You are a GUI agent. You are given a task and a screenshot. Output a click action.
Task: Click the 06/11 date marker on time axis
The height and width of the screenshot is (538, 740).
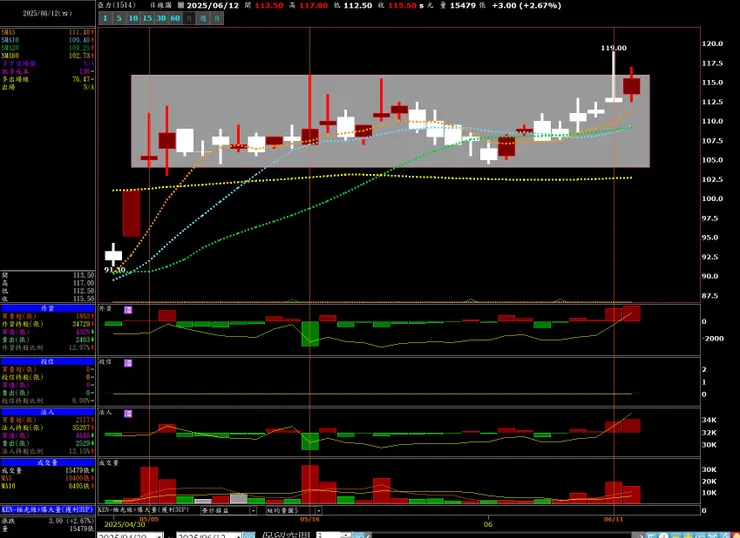614,519
